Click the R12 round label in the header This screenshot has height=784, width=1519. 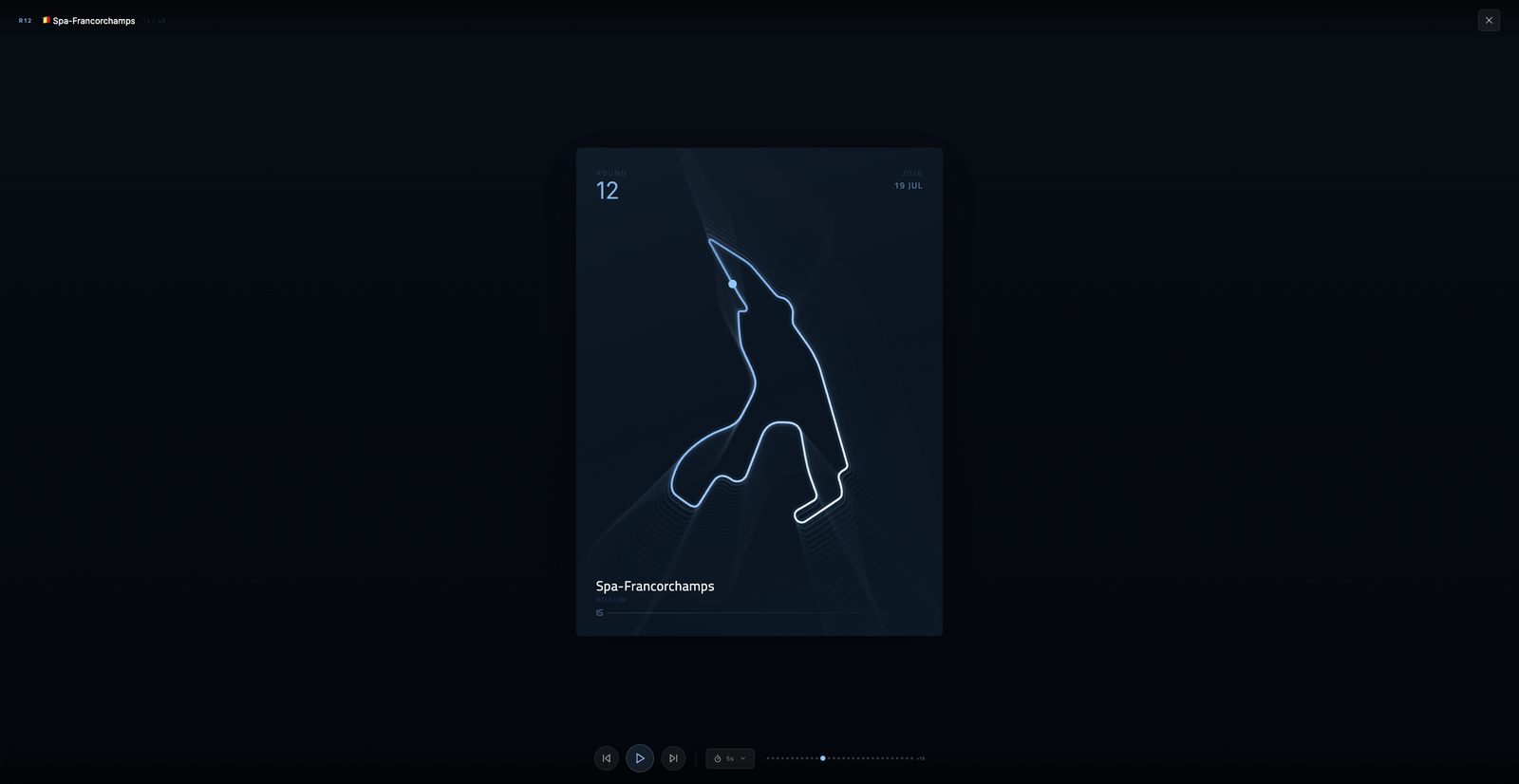coord(25,21)
